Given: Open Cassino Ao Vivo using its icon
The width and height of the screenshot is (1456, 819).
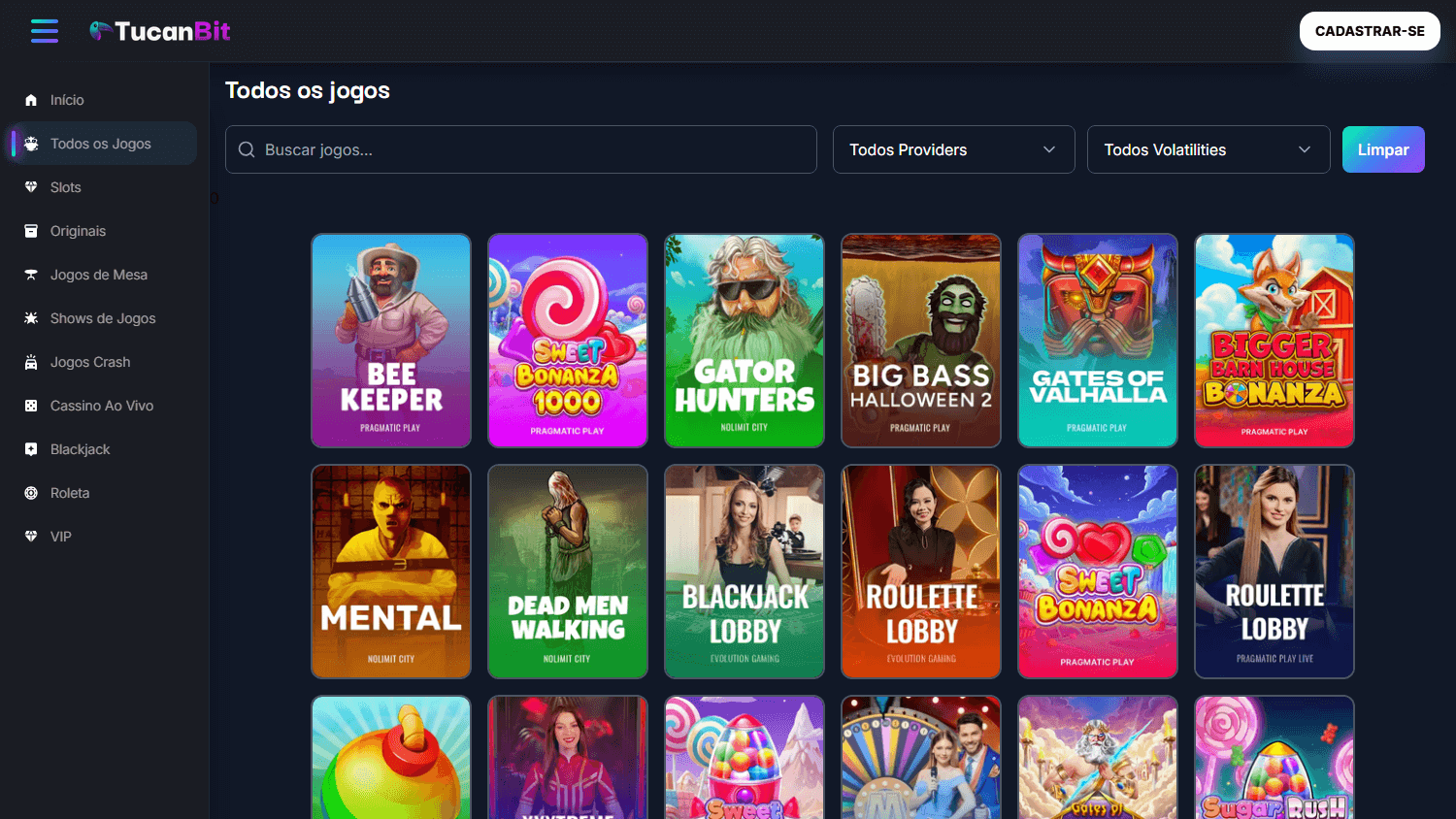Looking at the screenshot, I should tap(31, 405).
